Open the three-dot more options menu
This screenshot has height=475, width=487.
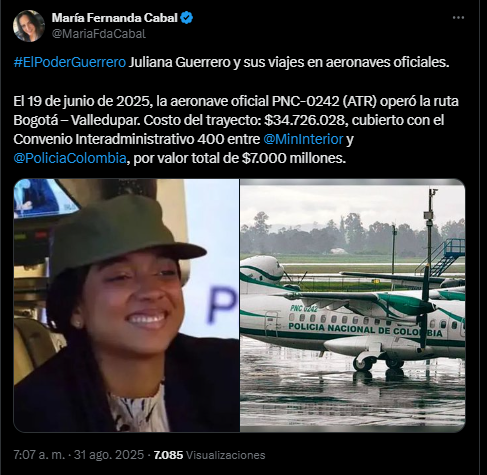tap(458, 18)
